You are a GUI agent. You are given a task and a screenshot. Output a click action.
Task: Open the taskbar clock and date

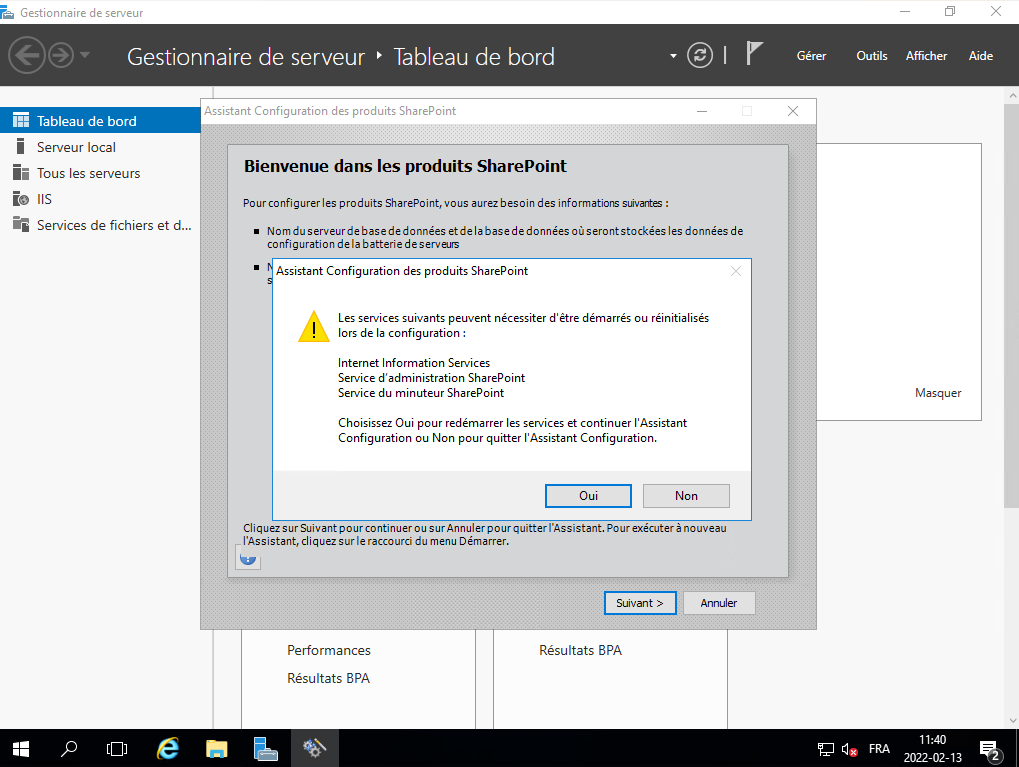click(933, 749)
